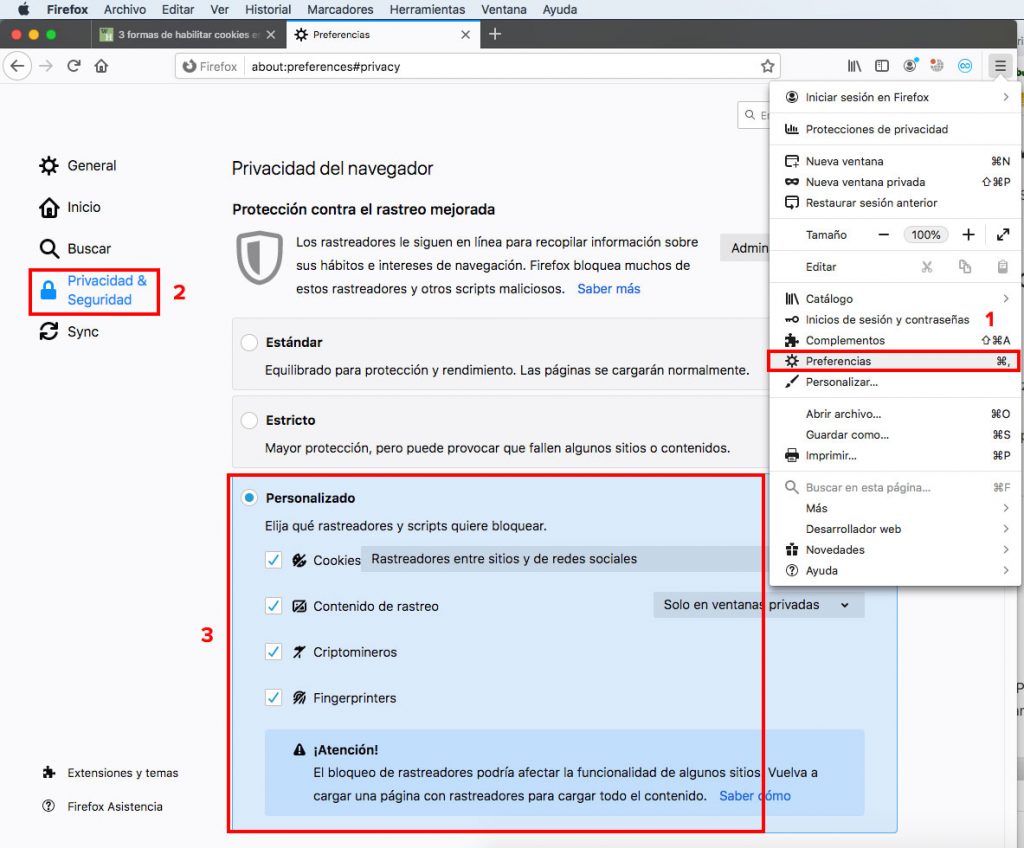The image size is (1024, 848).
Task: Choose Imprimir... menu entry
Action: (895, 456)
